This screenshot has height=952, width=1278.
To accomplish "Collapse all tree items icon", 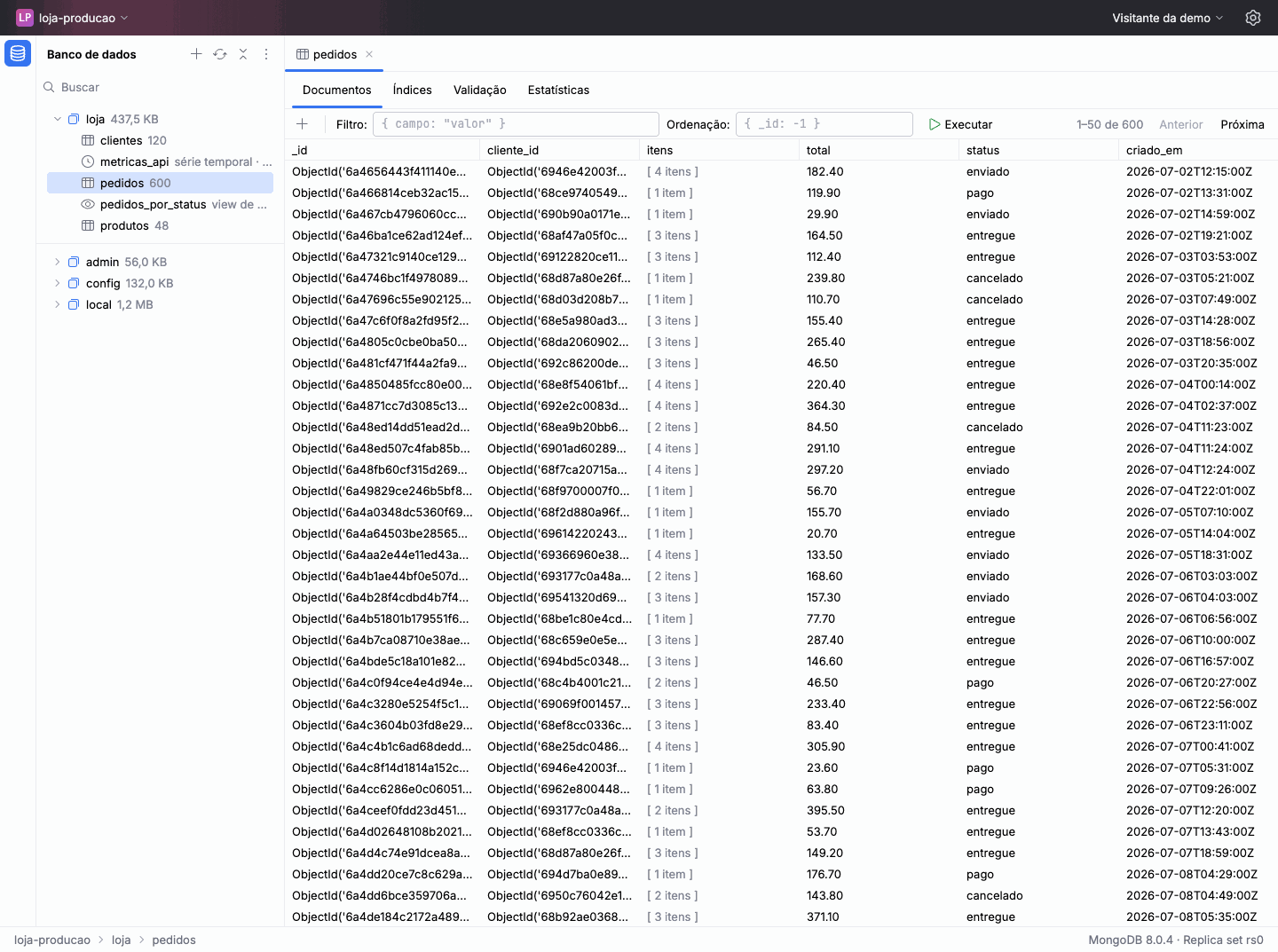I will [243, 54].
